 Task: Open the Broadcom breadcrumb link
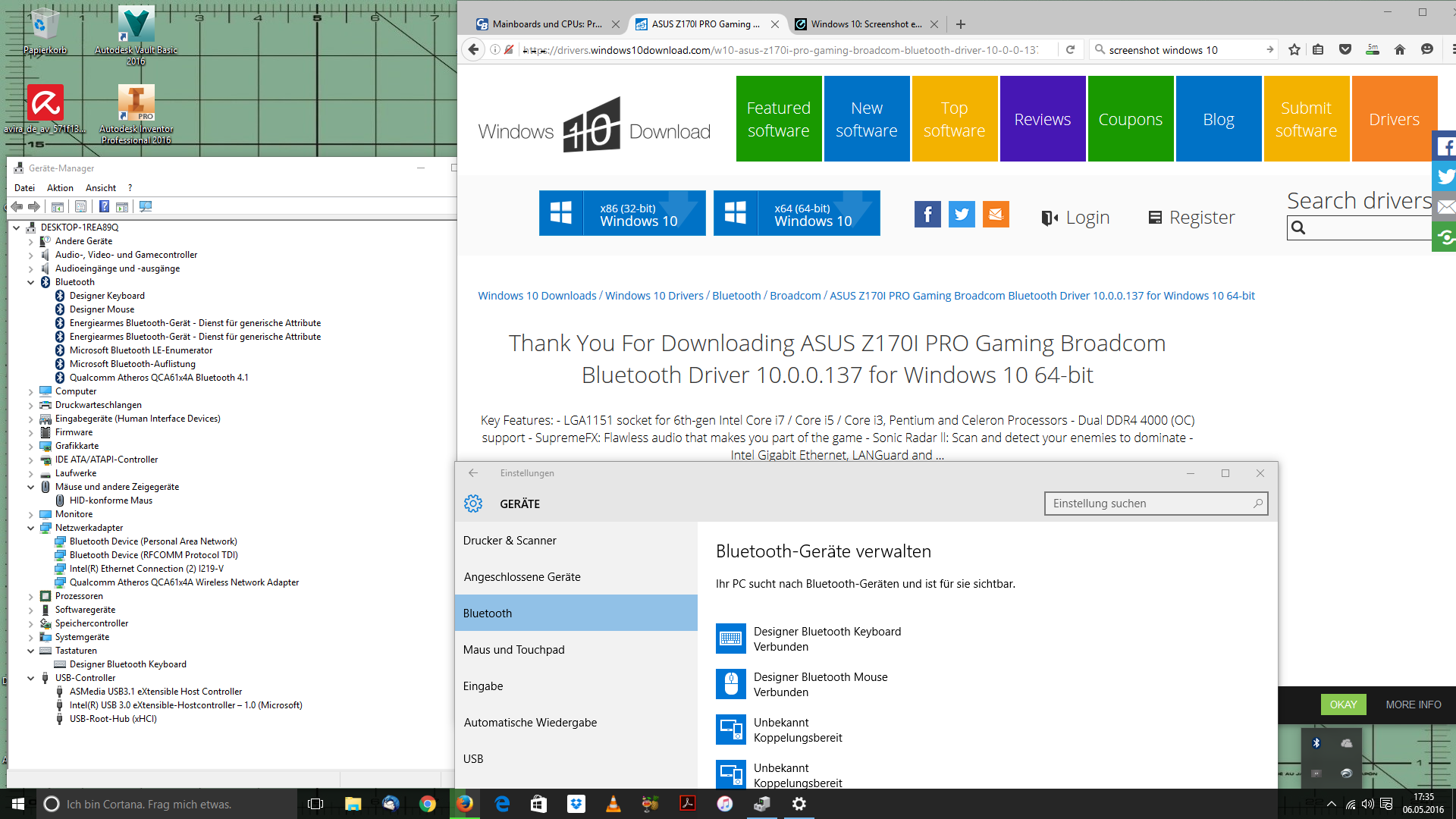(795, 296)
